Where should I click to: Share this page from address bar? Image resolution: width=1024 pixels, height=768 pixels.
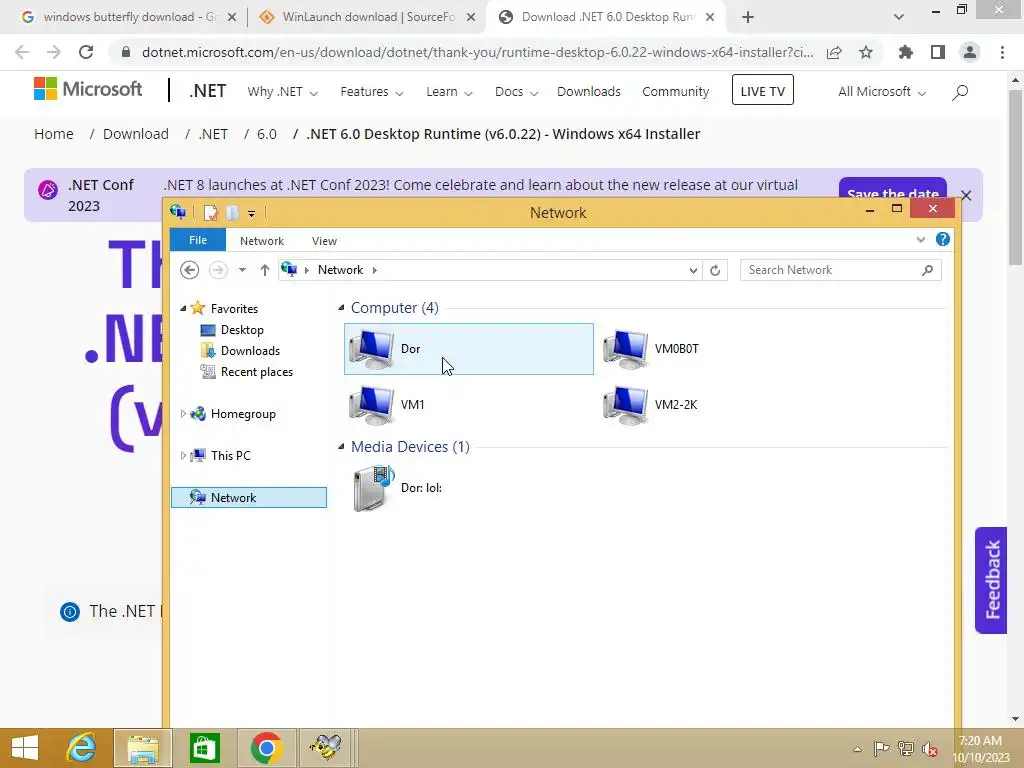[834, 52]
